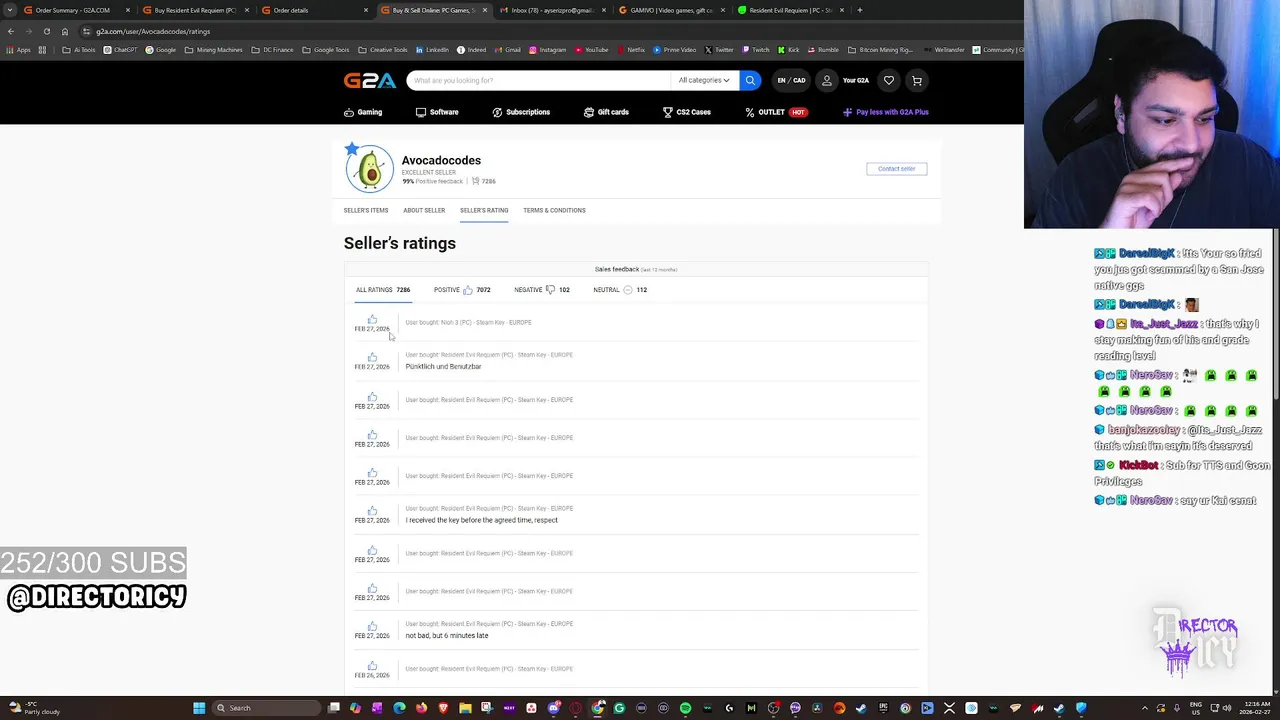Switch to About Seller tab

[x=424, y=210]
